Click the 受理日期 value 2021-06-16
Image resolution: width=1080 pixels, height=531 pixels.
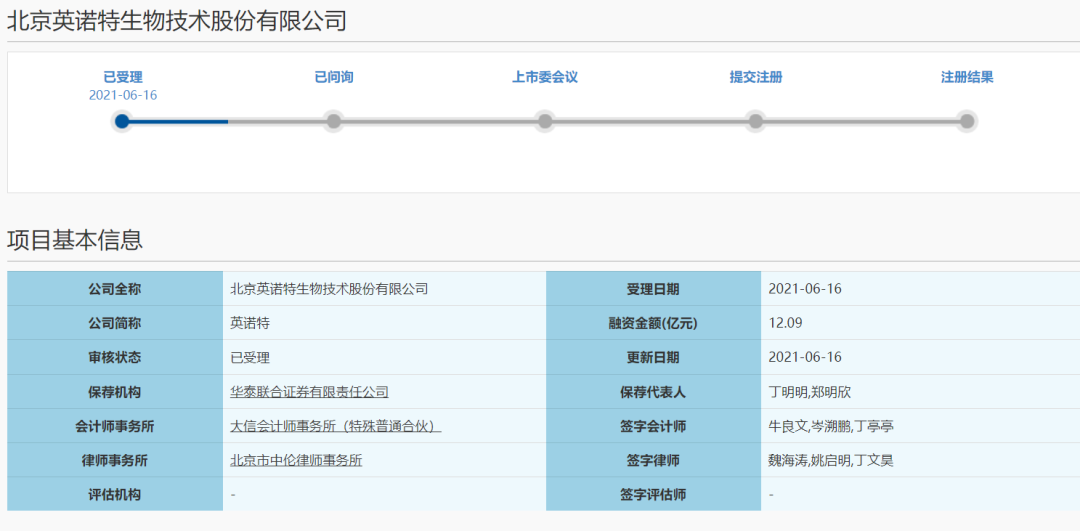[804, 289]
